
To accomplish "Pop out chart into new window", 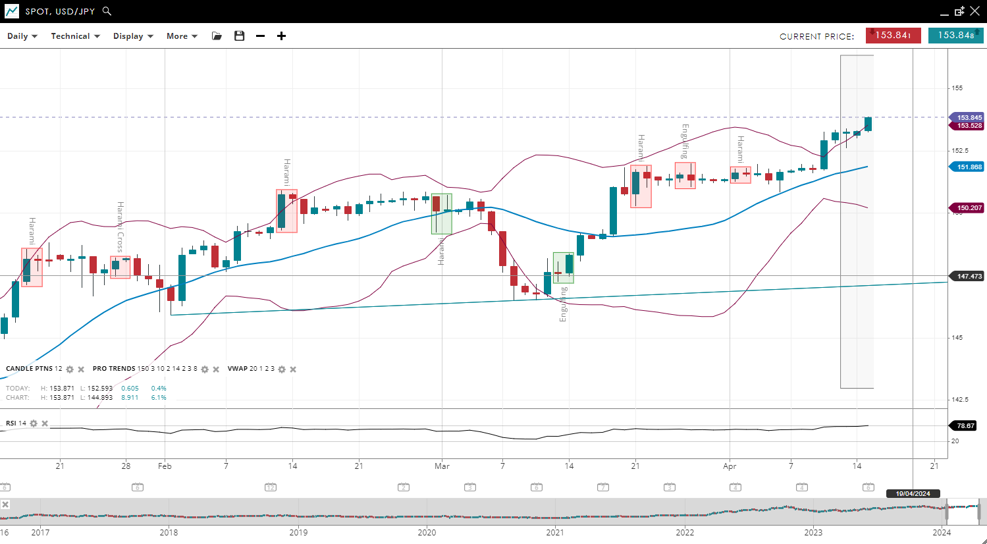I will point(959,11).
